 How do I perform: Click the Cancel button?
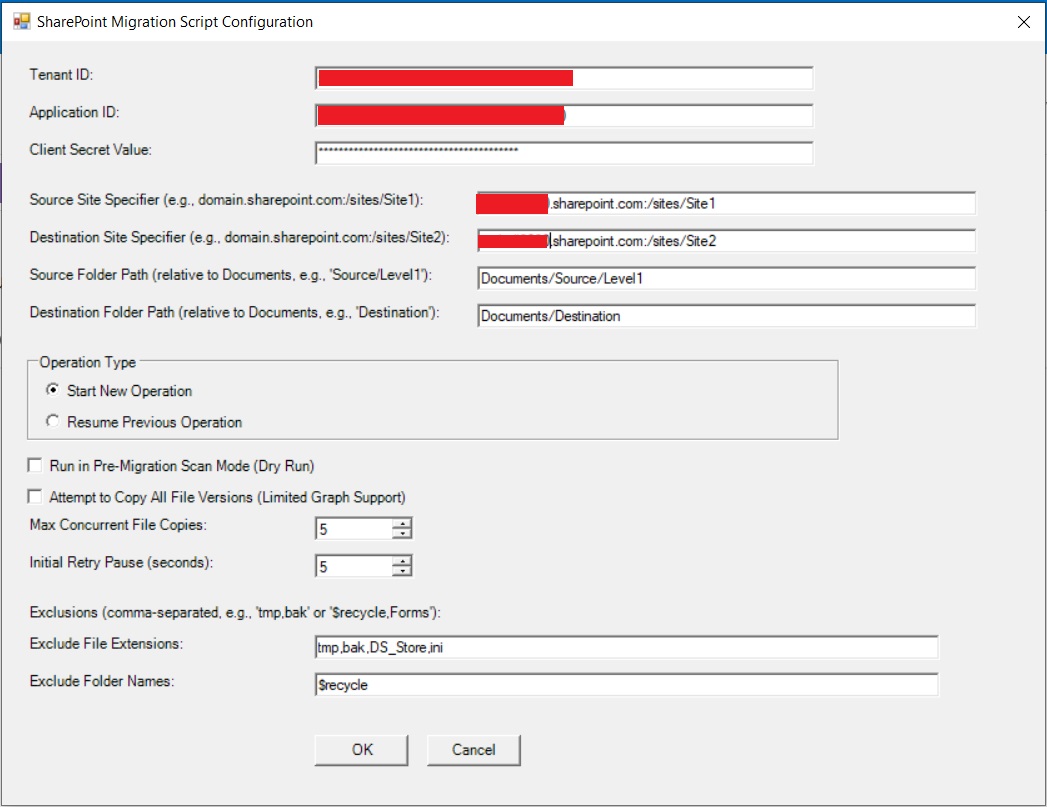pos(473,749)
